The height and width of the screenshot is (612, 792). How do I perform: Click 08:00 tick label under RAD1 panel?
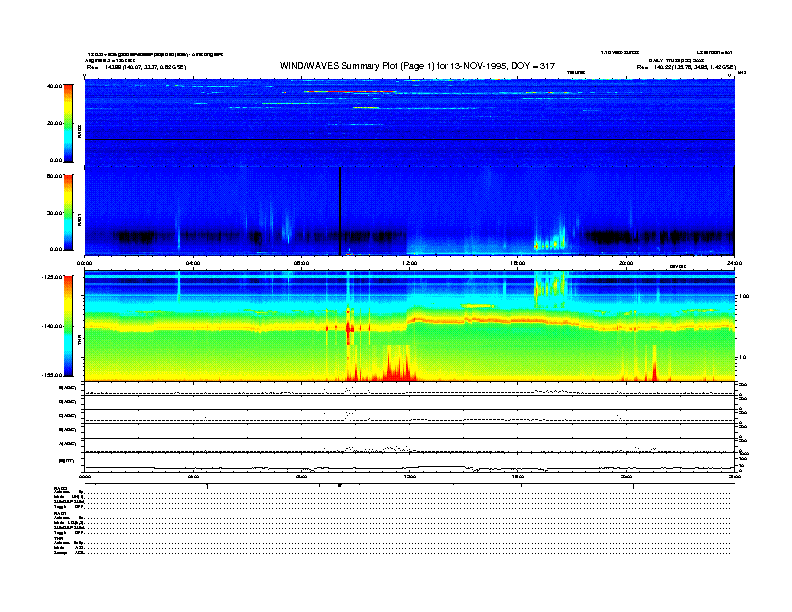pyautogui.click(x=301, y=263)
